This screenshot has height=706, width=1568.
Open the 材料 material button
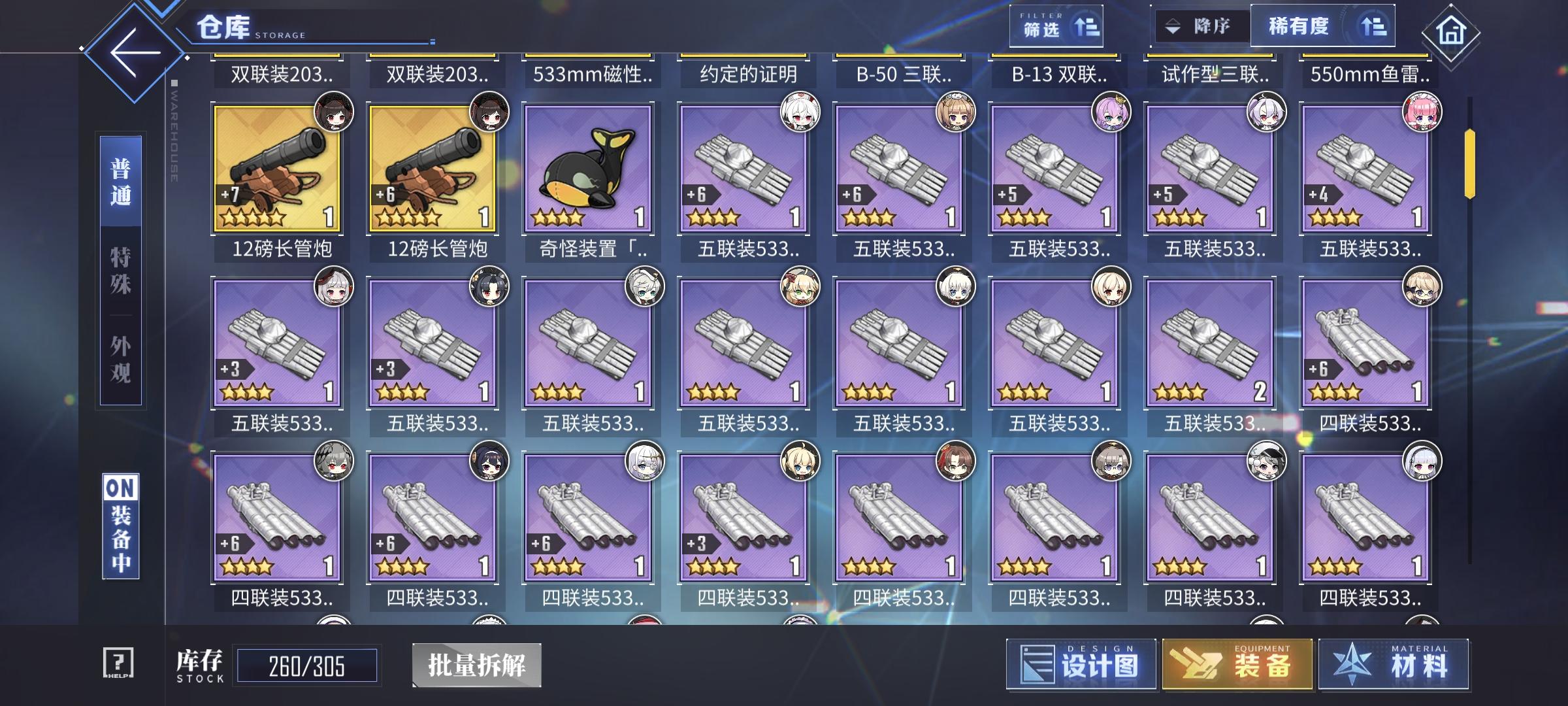pos(1394,665)
